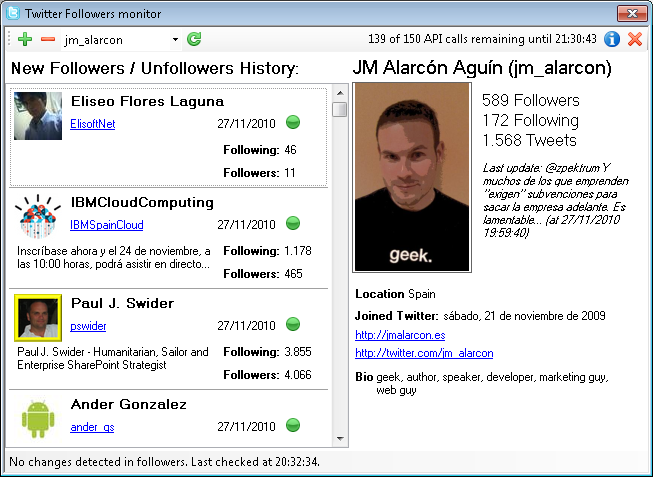Click 'New Followers / Unfollowers History:' heading
The height and width of the screenshot is (477, 653).
pos(155,68)
